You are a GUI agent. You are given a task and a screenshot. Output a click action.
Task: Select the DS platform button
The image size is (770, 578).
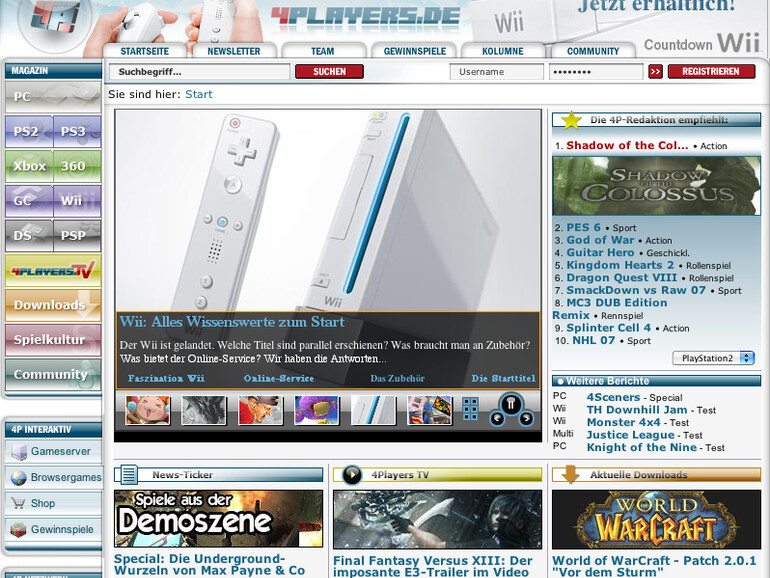click(x=28, y=236)
